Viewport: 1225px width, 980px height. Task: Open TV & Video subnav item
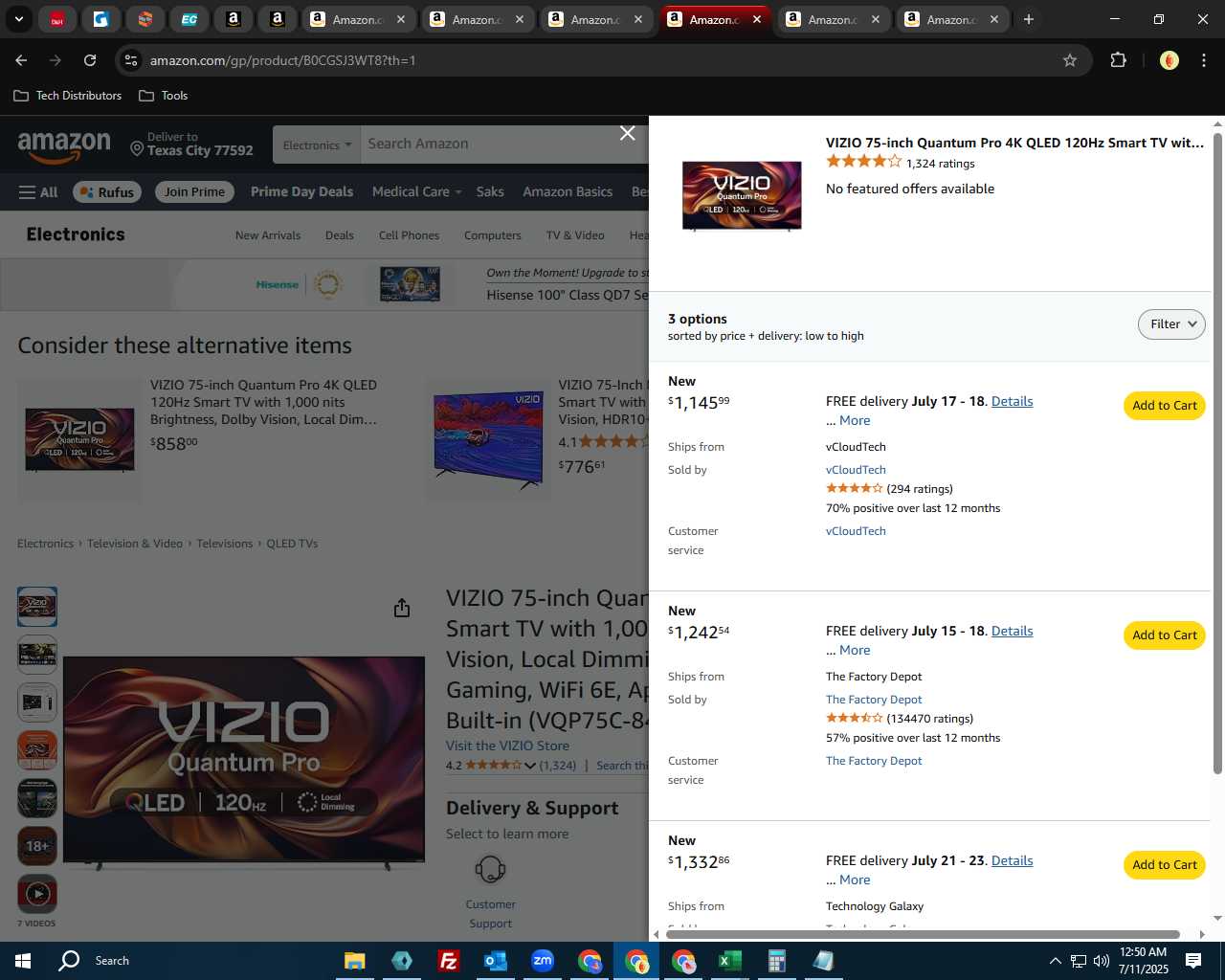pyautogui.click(x=575, y=235)
